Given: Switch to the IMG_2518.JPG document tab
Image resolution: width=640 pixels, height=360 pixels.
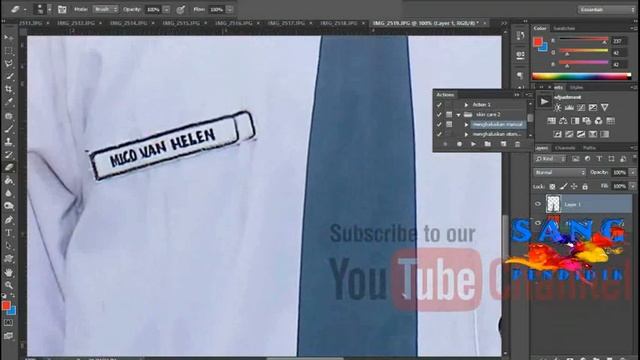Looking at the screenshot, I should [340, 23].
